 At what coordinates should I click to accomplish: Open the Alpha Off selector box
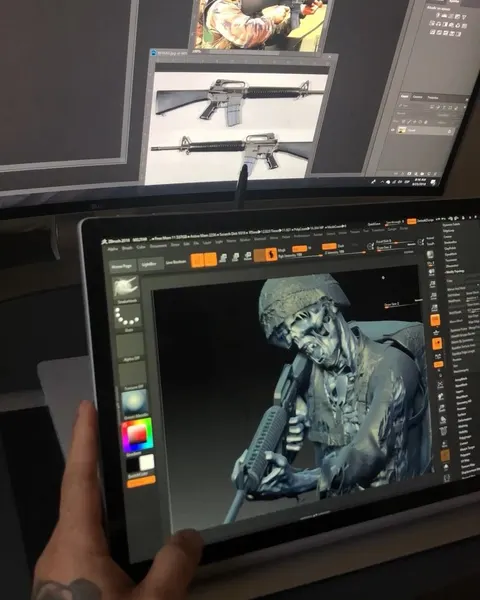(x=131, y=345)
